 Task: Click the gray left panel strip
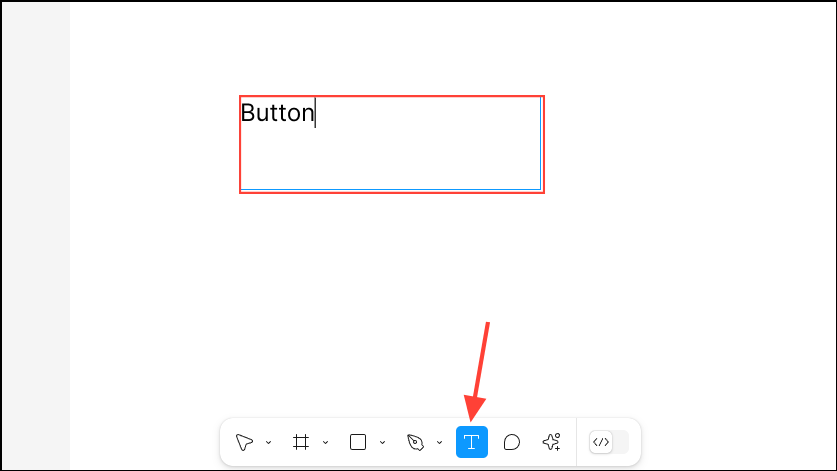[36, 235]
